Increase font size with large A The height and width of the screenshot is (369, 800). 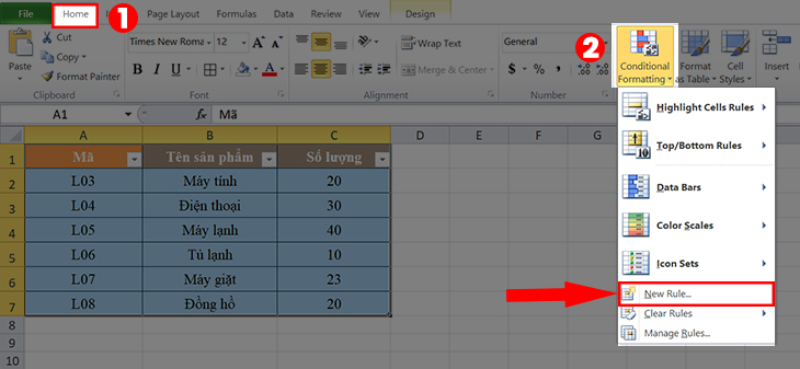pos(259,42)
